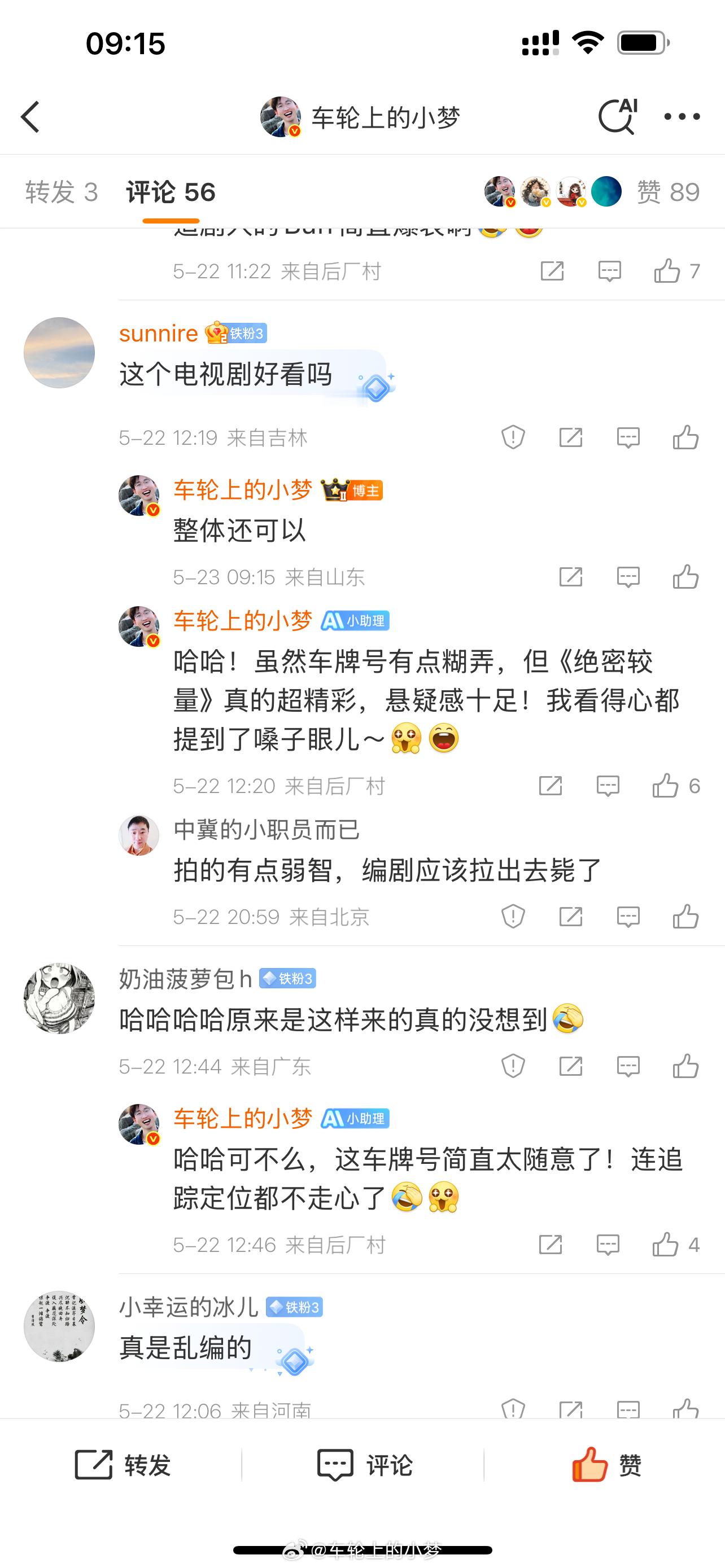Image resolution: width=725 pixels, height=1568 pixels.
Task: Tap the bottom 转发 button
Action: pos(123,1465)
